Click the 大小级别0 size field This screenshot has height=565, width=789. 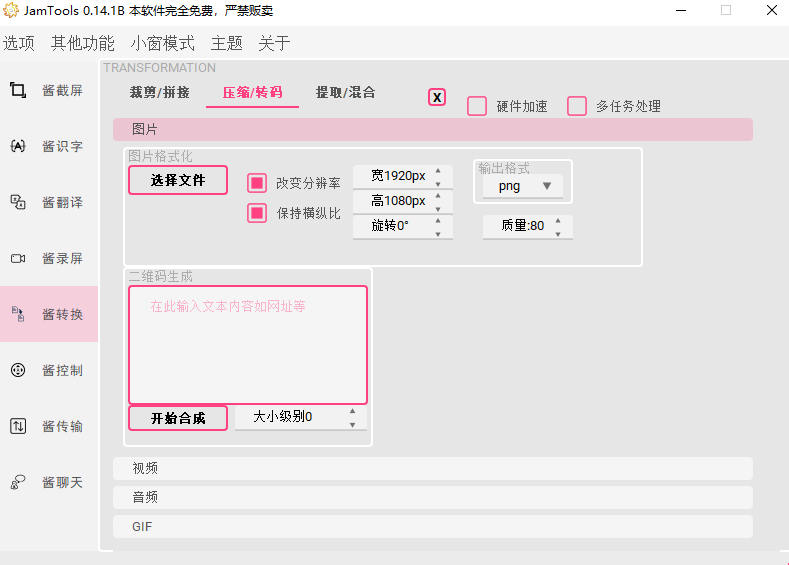point(300,418)
